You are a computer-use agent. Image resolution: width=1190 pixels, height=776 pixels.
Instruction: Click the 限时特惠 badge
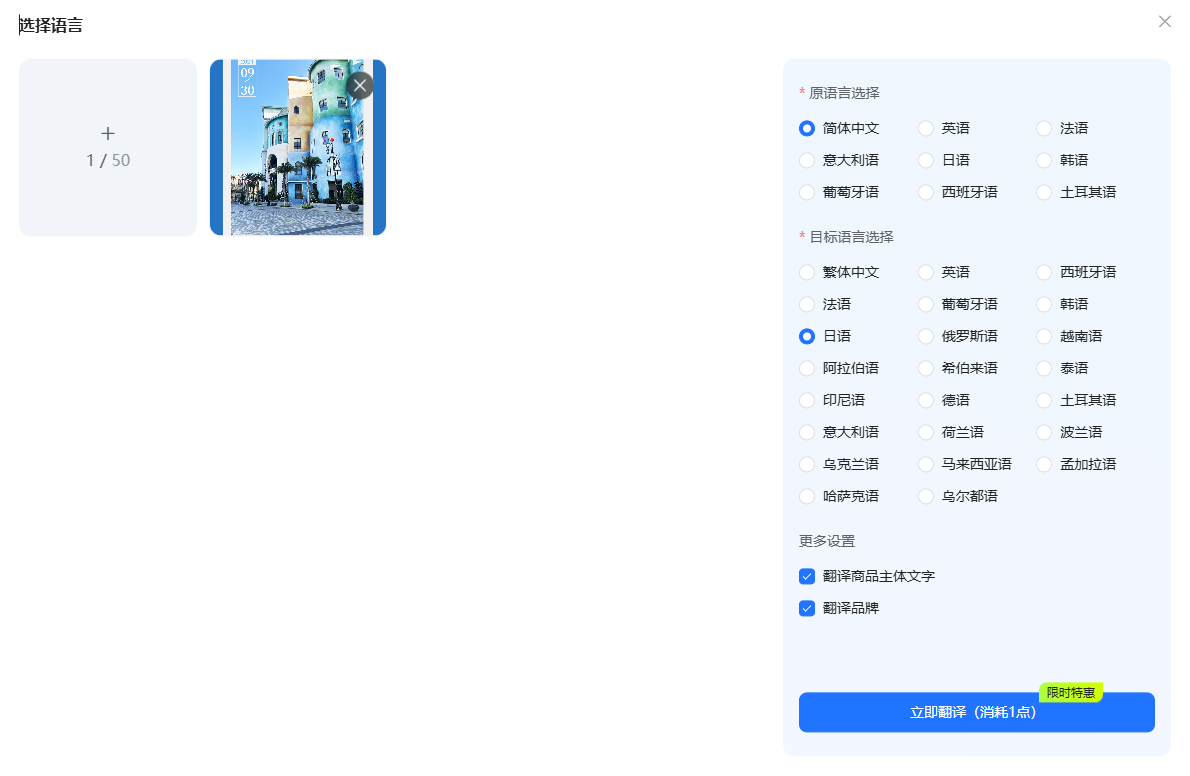(x=1070, y=693)
